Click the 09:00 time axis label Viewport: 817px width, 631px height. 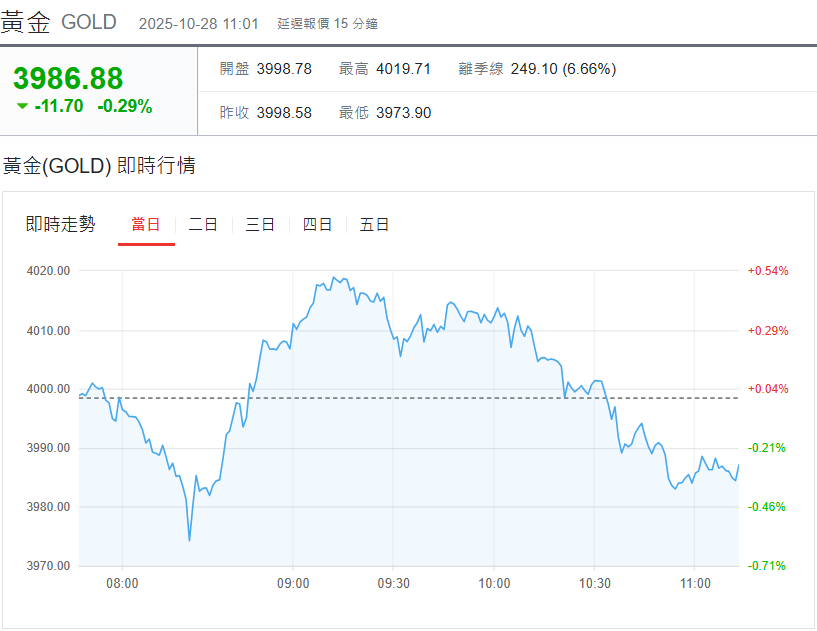pos(293,584)
